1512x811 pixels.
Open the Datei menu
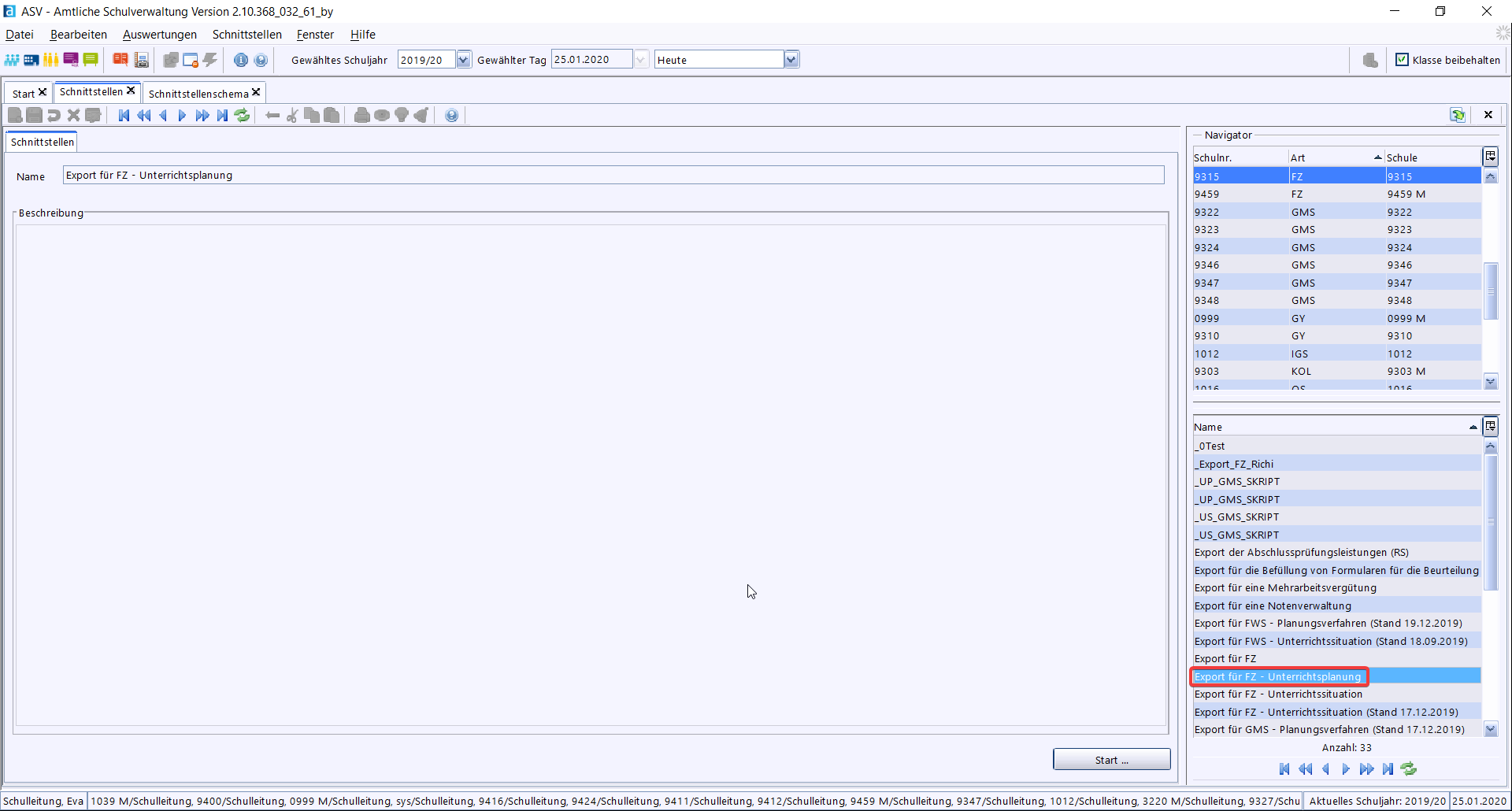[20, 35]
